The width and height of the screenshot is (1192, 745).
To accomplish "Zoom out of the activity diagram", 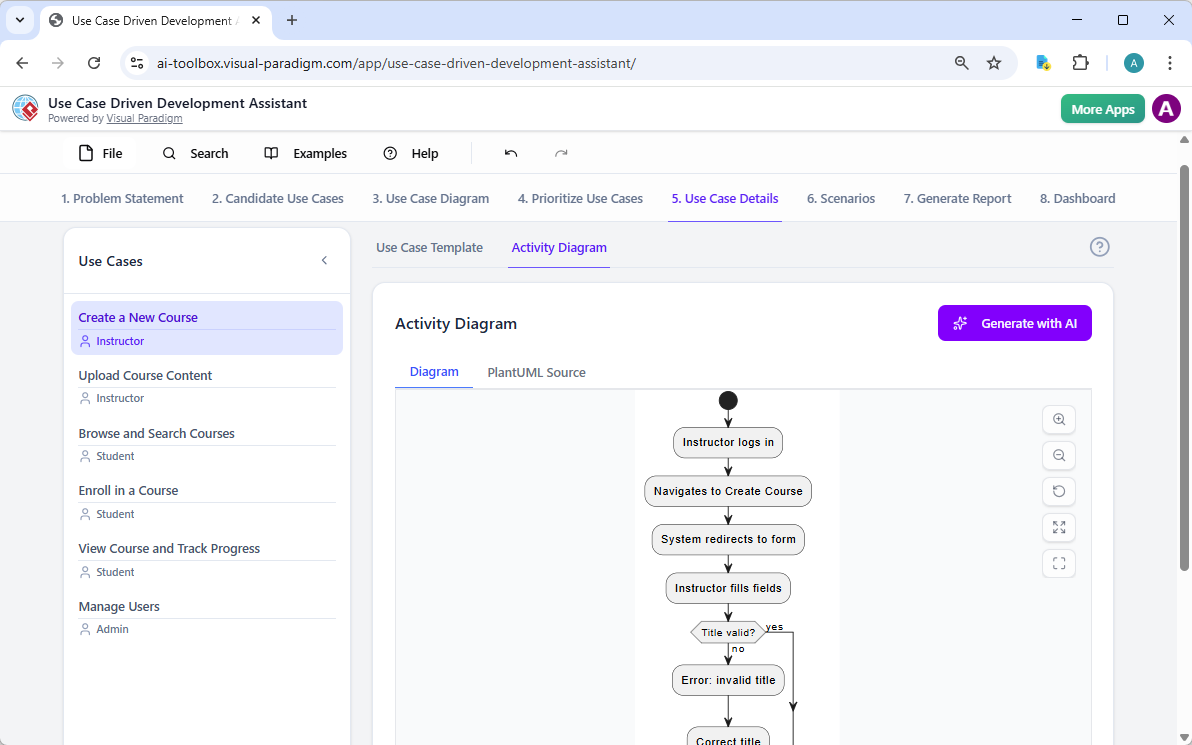I will 1058,455.
